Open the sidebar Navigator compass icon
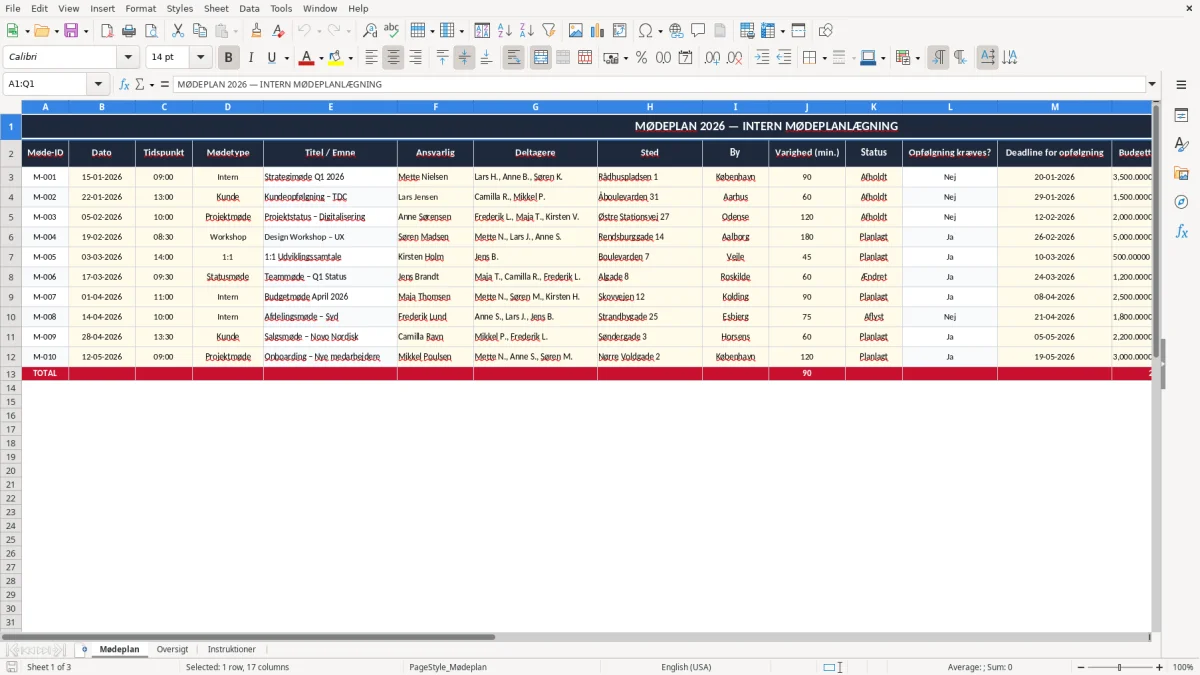 click(x=1181, y=202)
